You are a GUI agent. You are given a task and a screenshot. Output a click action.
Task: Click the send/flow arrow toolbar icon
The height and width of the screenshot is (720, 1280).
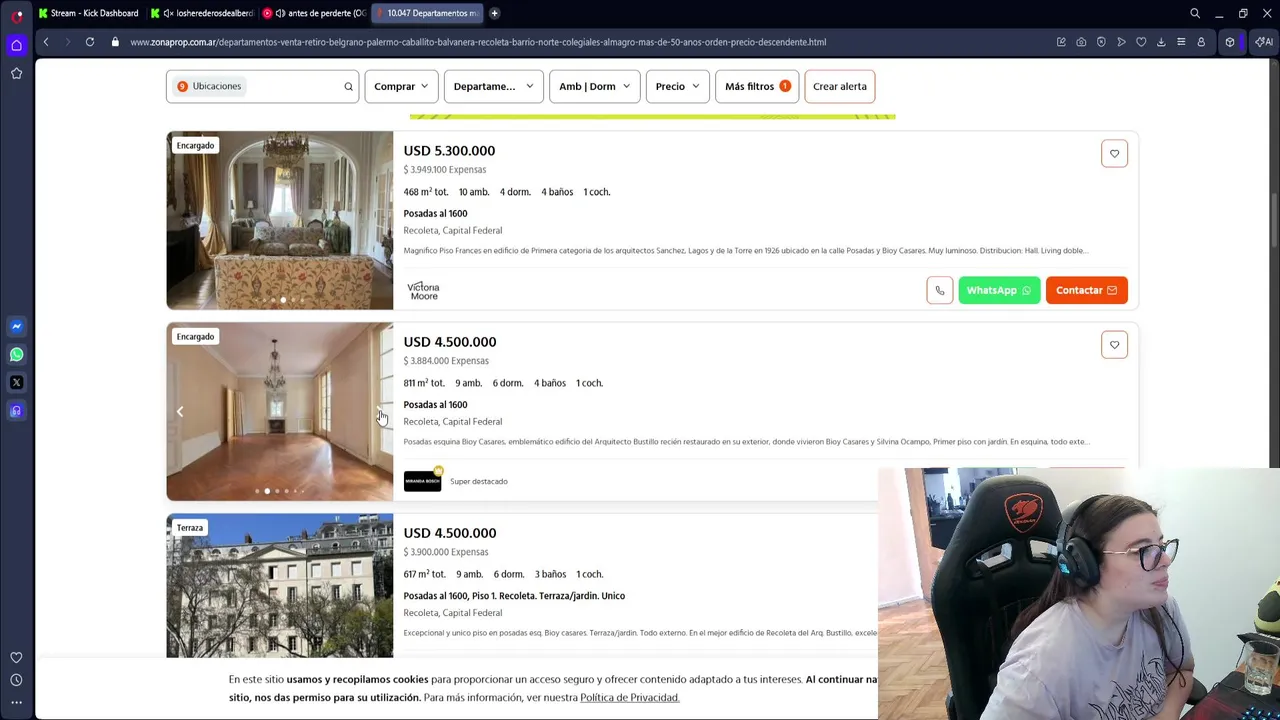tap(1121, 42)
